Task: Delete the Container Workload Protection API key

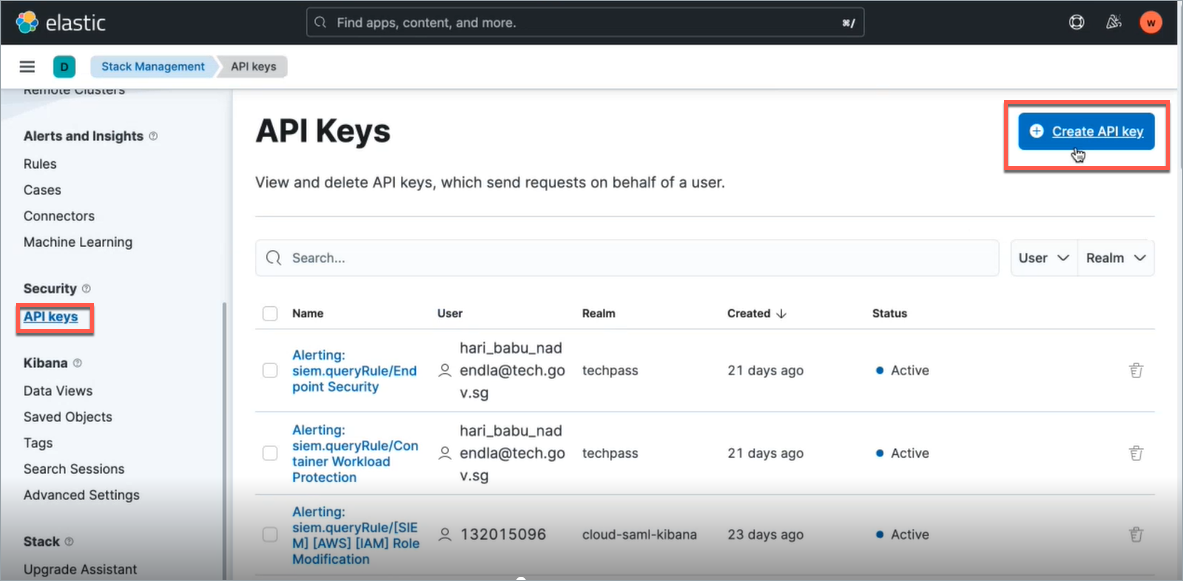Action: (x=1135, y=453)
